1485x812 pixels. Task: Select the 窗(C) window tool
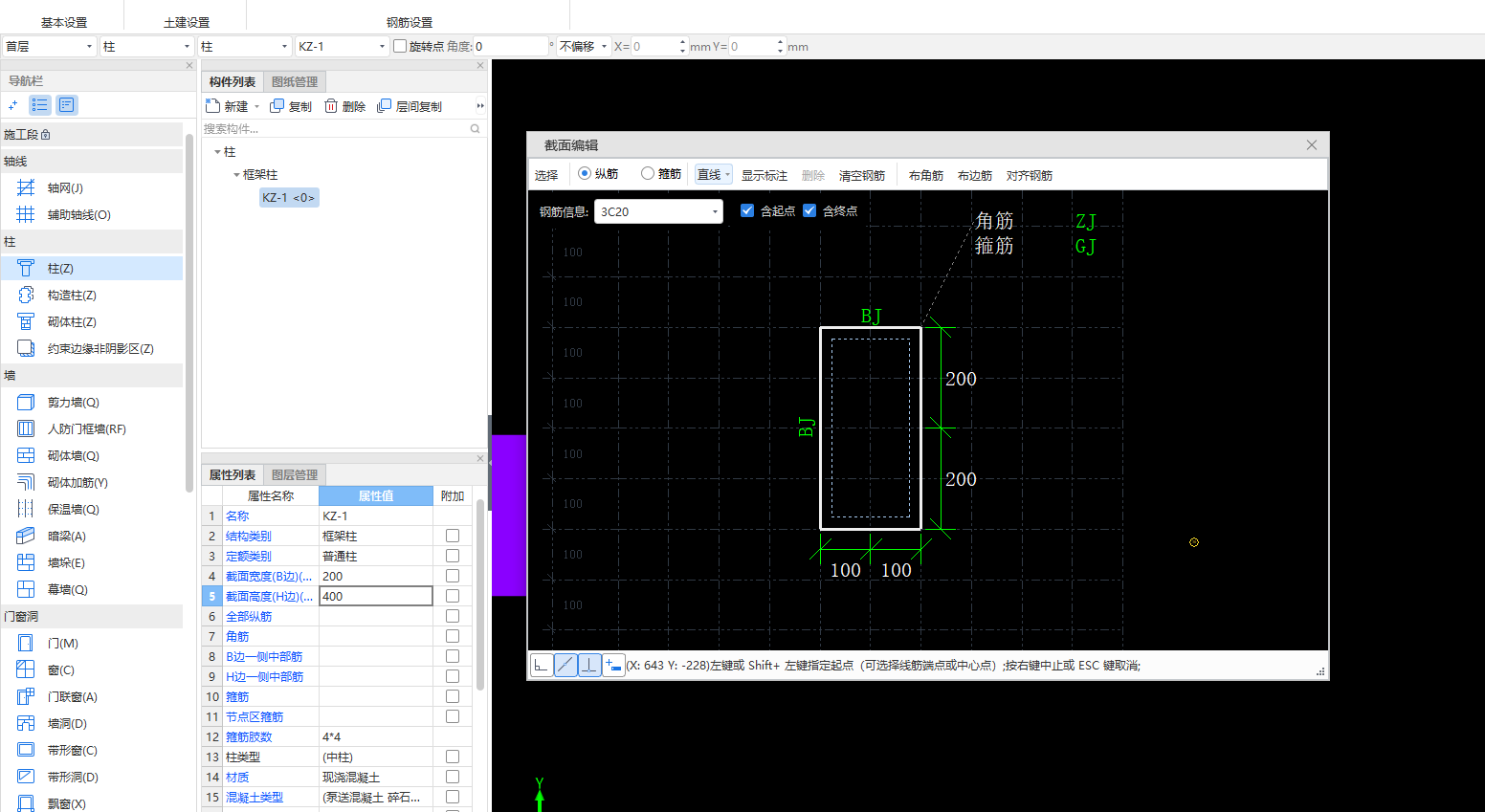click(x=60, y=670)
